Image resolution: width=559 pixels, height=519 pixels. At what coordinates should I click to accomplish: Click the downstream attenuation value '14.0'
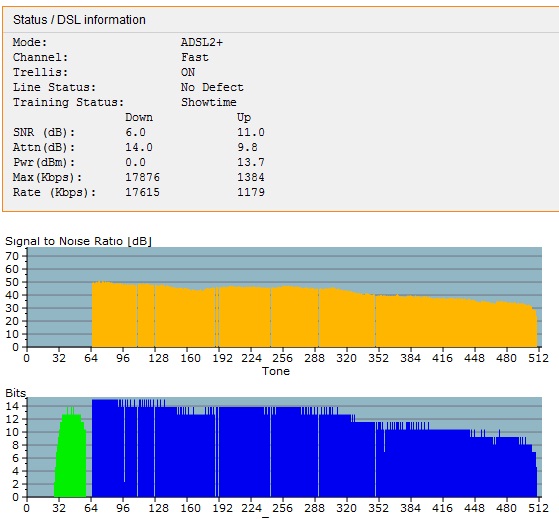pyautogui.click(x=139, y=147)
